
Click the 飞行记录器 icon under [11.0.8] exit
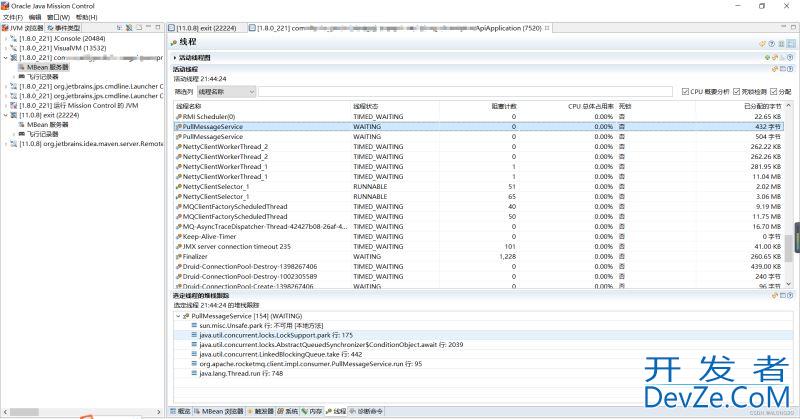point(22,134)
